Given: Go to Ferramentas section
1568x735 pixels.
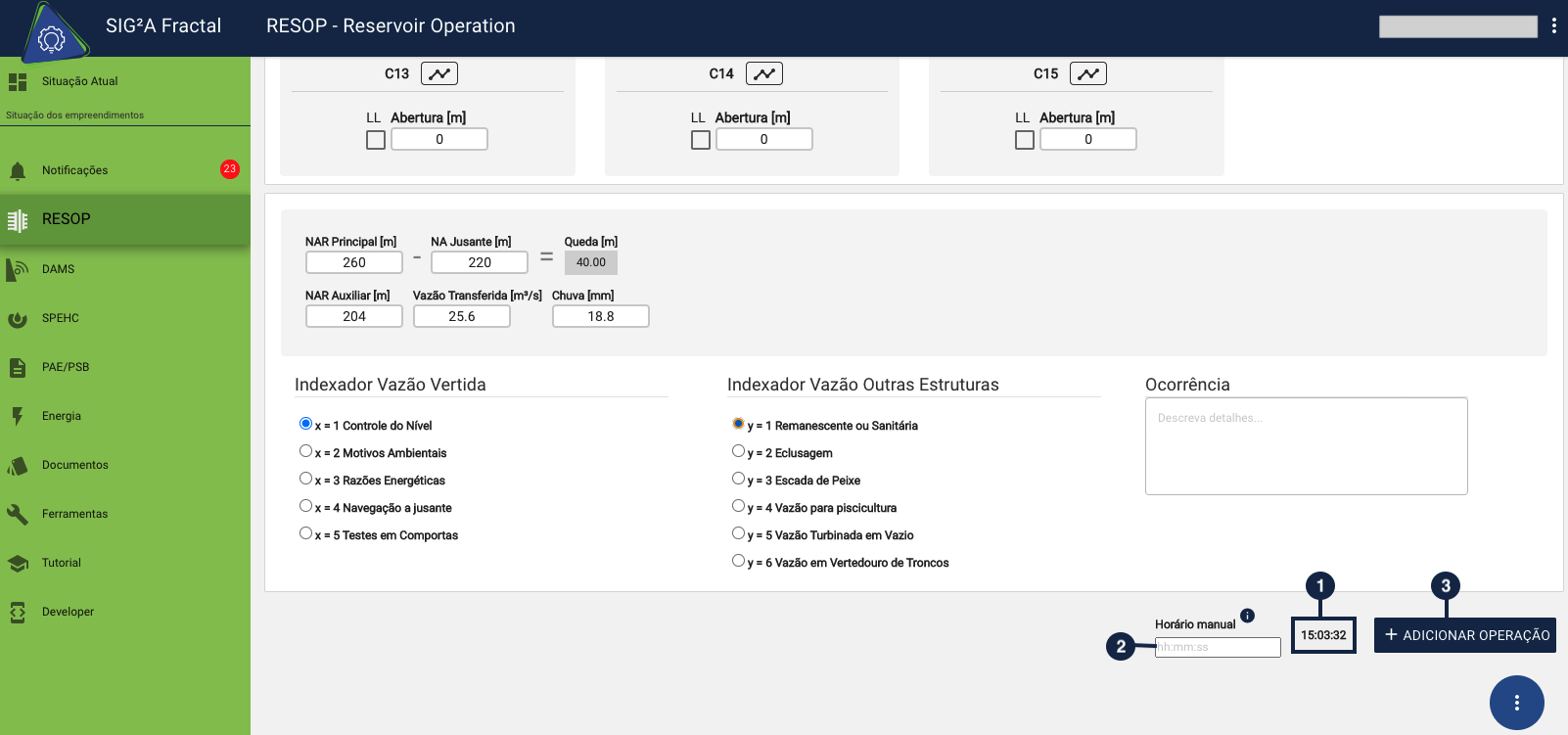Looking at the screenshot, I should pos(125,514).
